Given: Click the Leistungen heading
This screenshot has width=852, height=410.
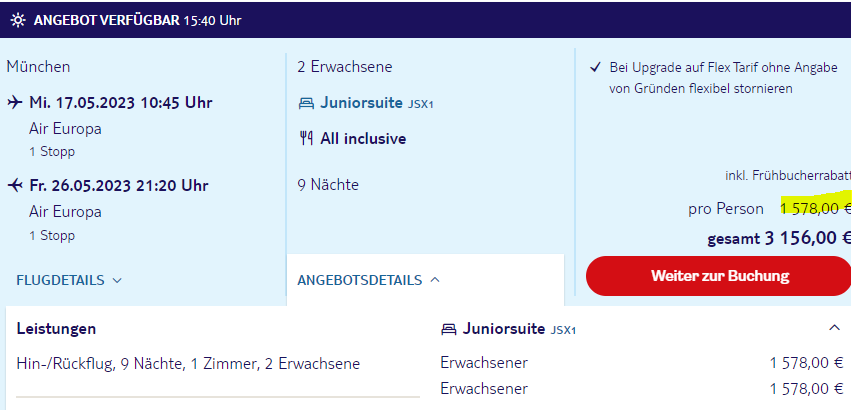Looking at the screenshot, I should pos(56,329).
